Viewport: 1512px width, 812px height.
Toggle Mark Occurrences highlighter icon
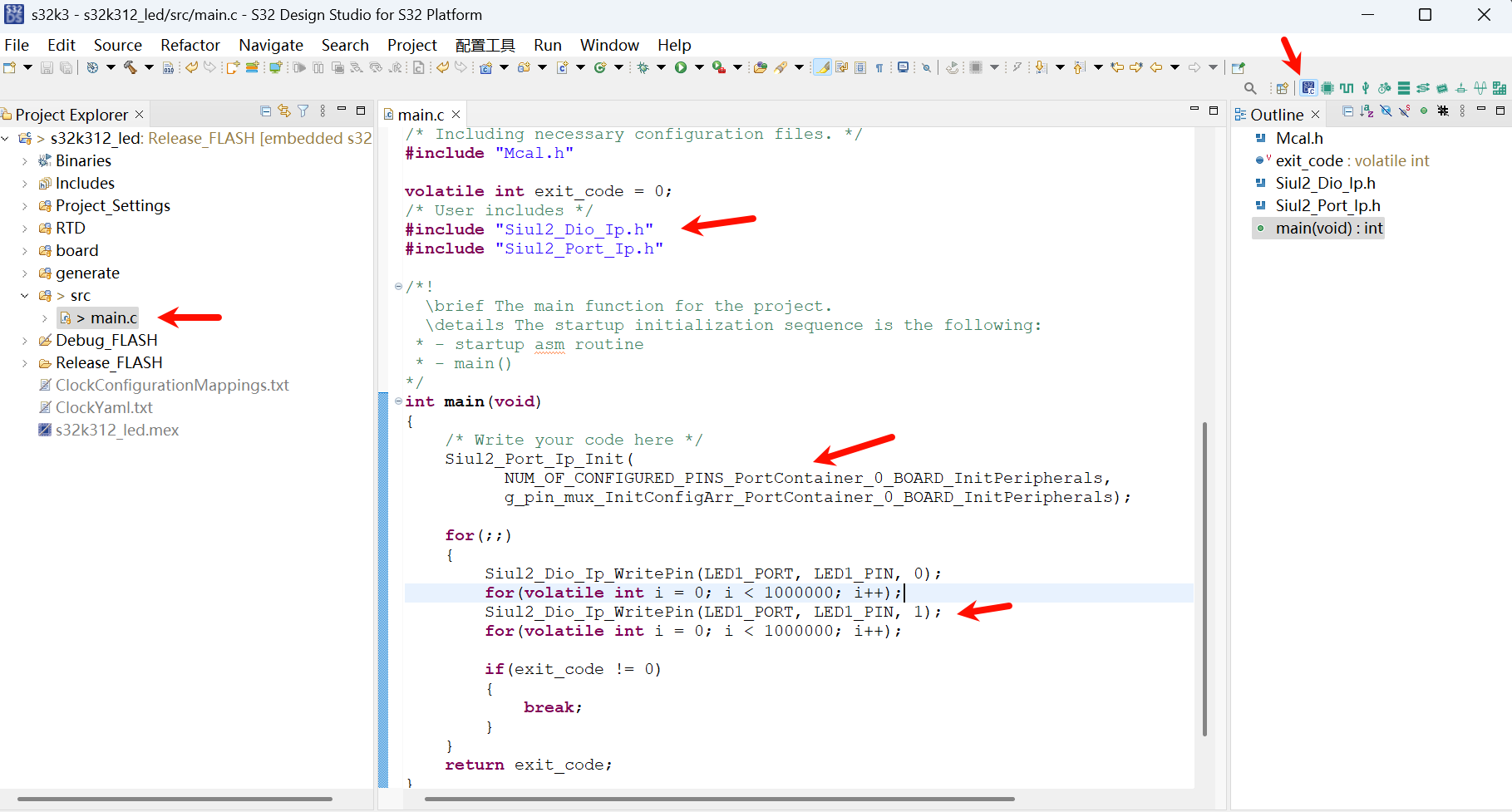click(822, 67)
